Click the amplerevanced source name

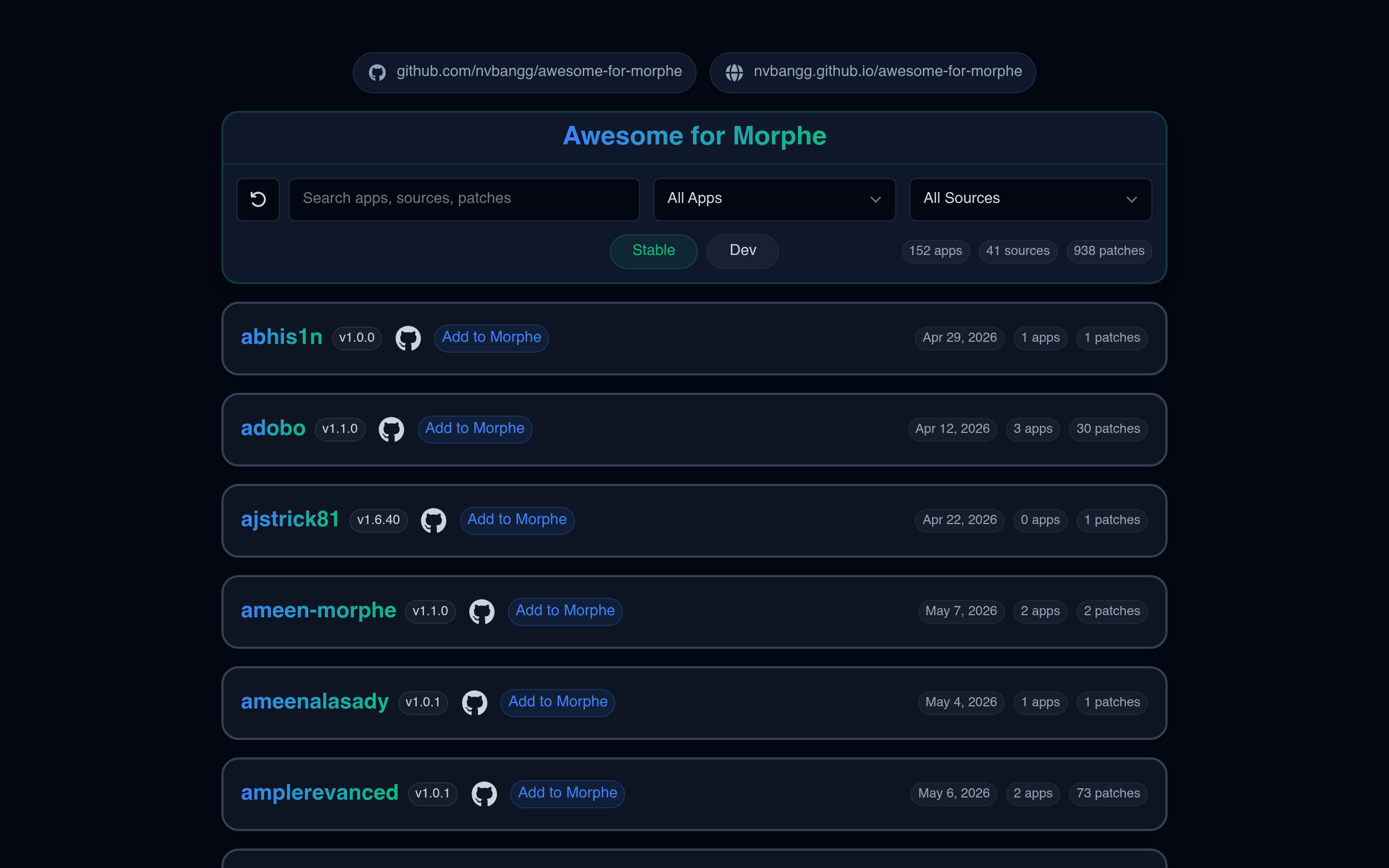pyautogui.click(x=320, y=793)
